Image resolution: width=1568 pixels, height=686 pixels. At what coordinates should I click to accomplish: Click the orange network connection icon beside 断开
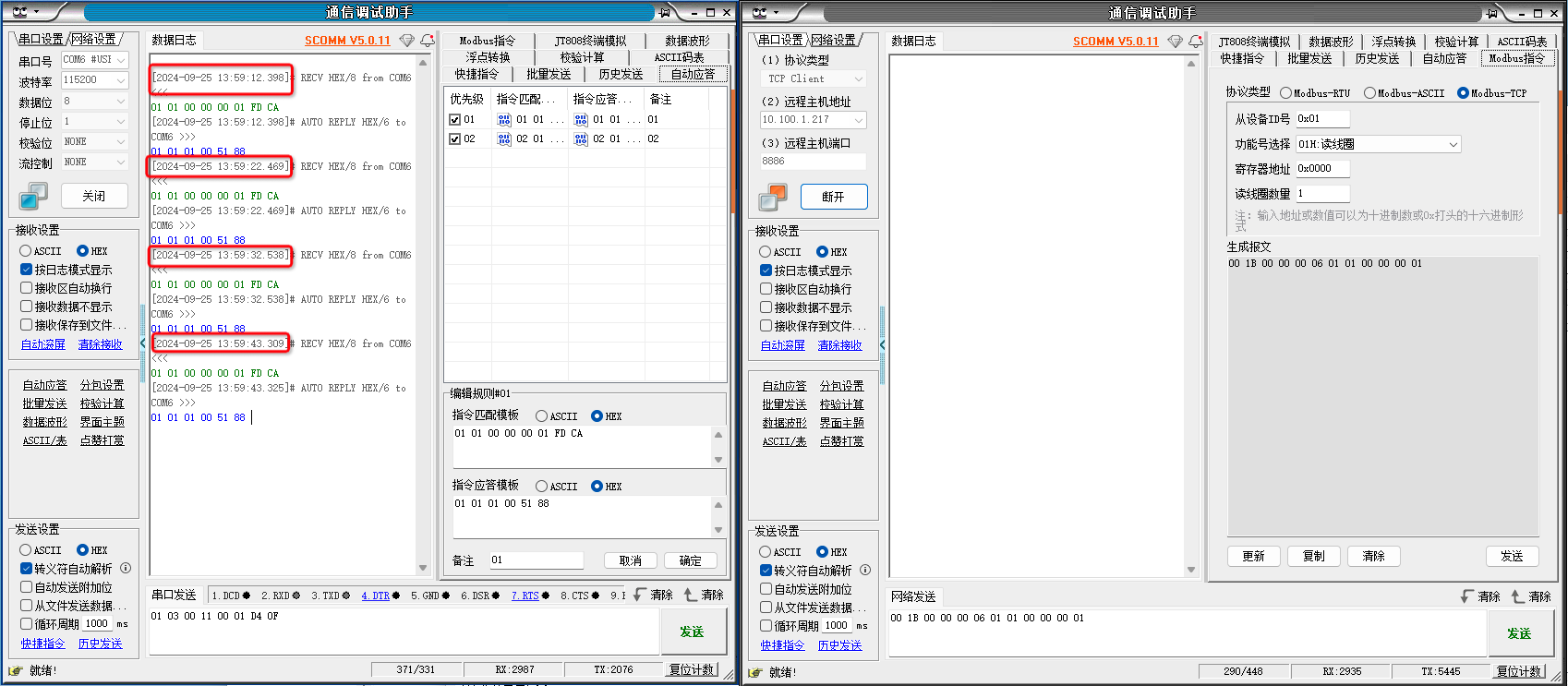coord(773,197)
